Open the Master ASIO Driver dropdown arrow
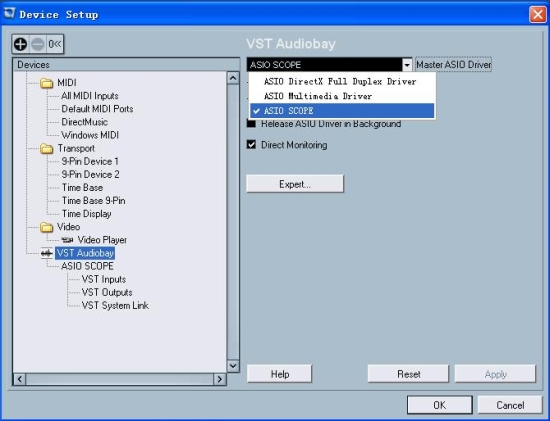The width and height of the screenshot is (550, 421). (x=407, y=65)
